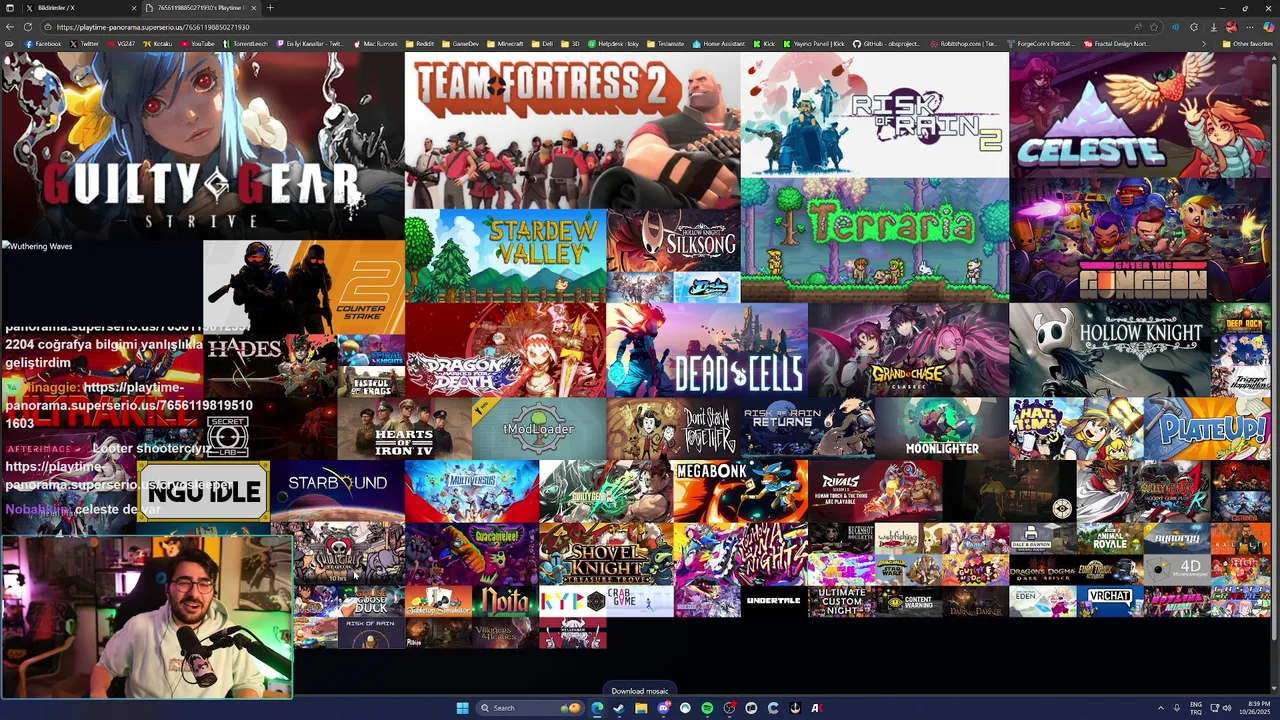Select the Celeste game tile
The width and height of the screenshot is (1280, 720).
click(1140, 115)
